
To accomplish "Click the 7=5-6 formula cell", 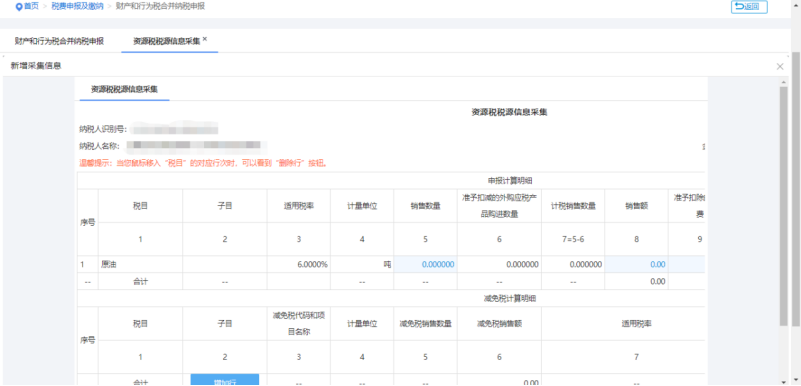I will [x=573, y=239].
